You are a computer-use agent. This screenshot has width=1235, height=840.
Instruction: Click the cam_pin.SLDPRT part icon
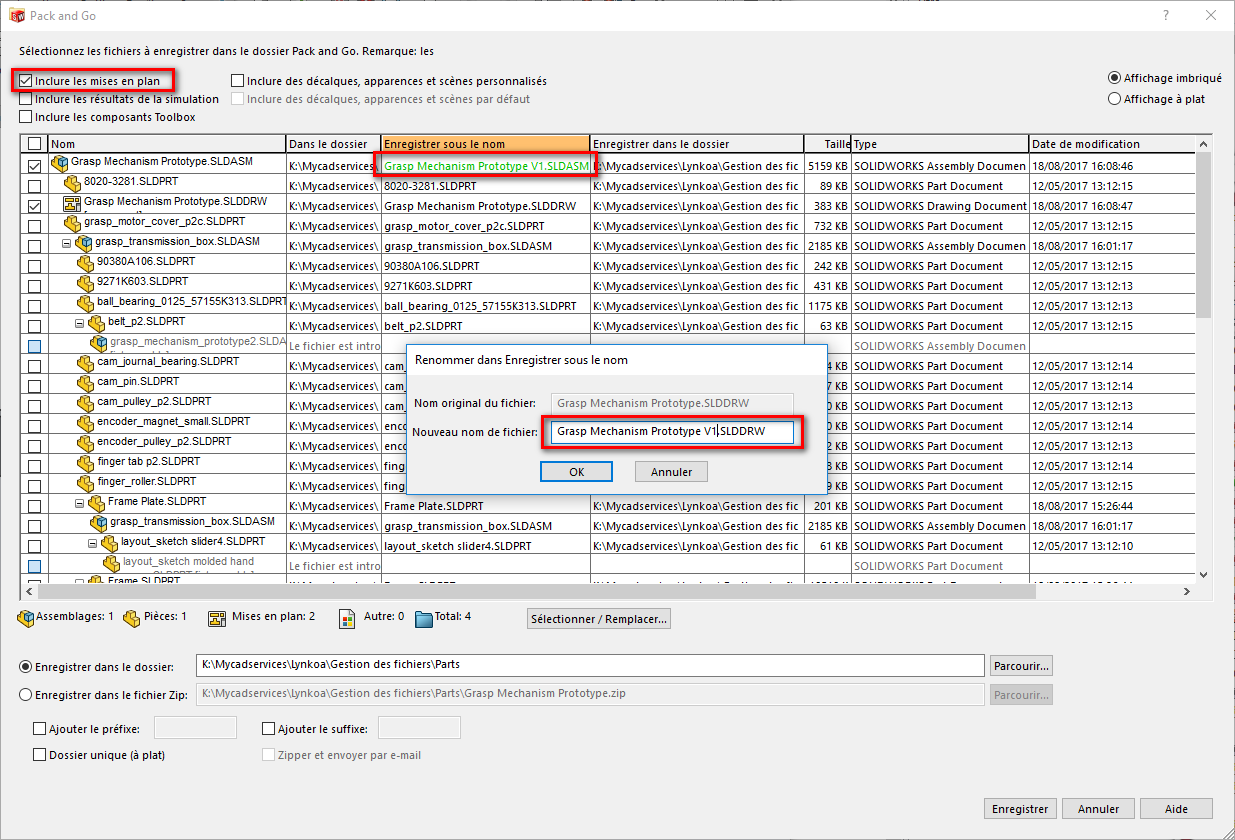(85, 383)
